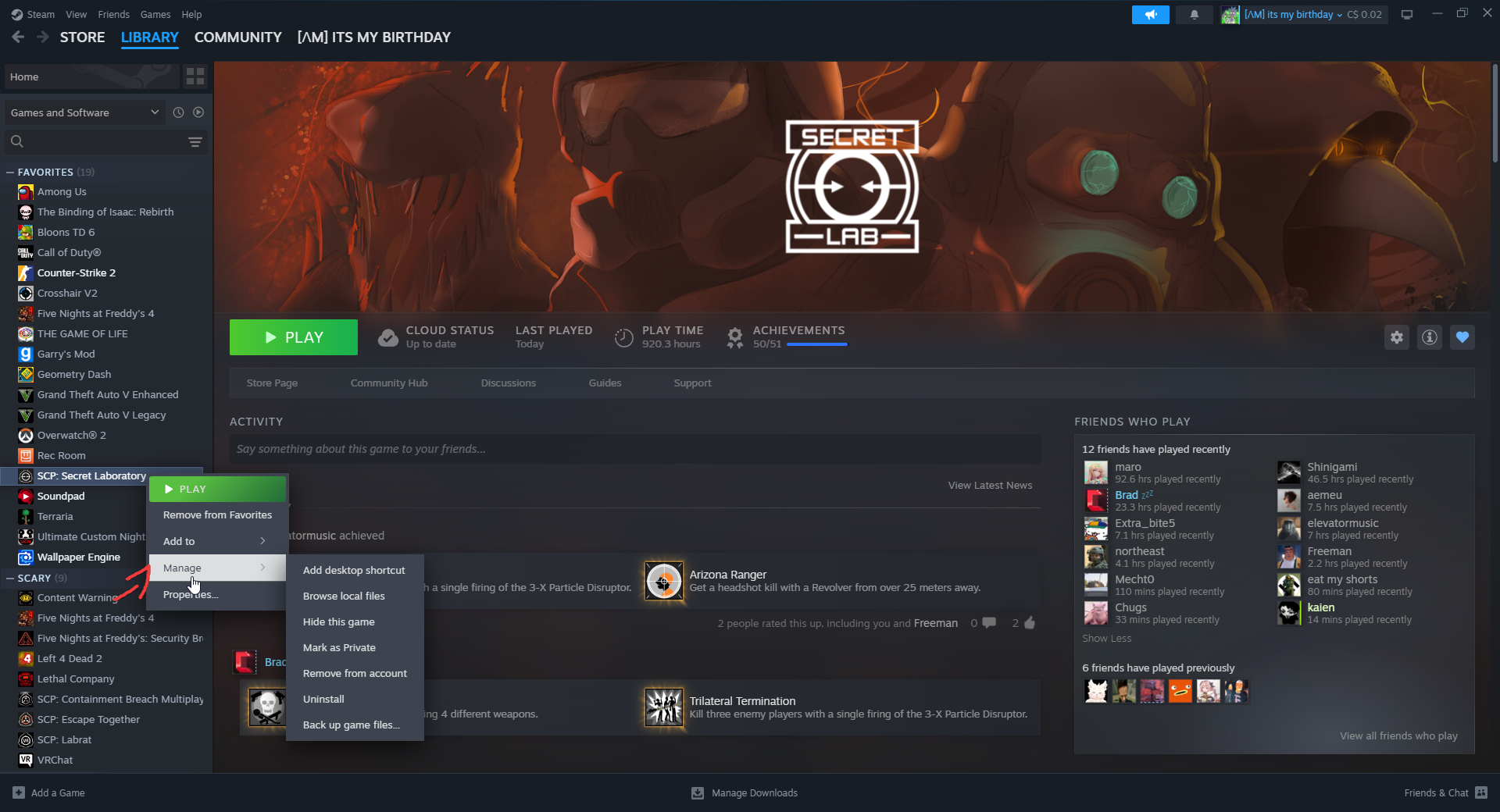Open the Guides link
Screen dimensions: 1500x812
click(605, 383)
